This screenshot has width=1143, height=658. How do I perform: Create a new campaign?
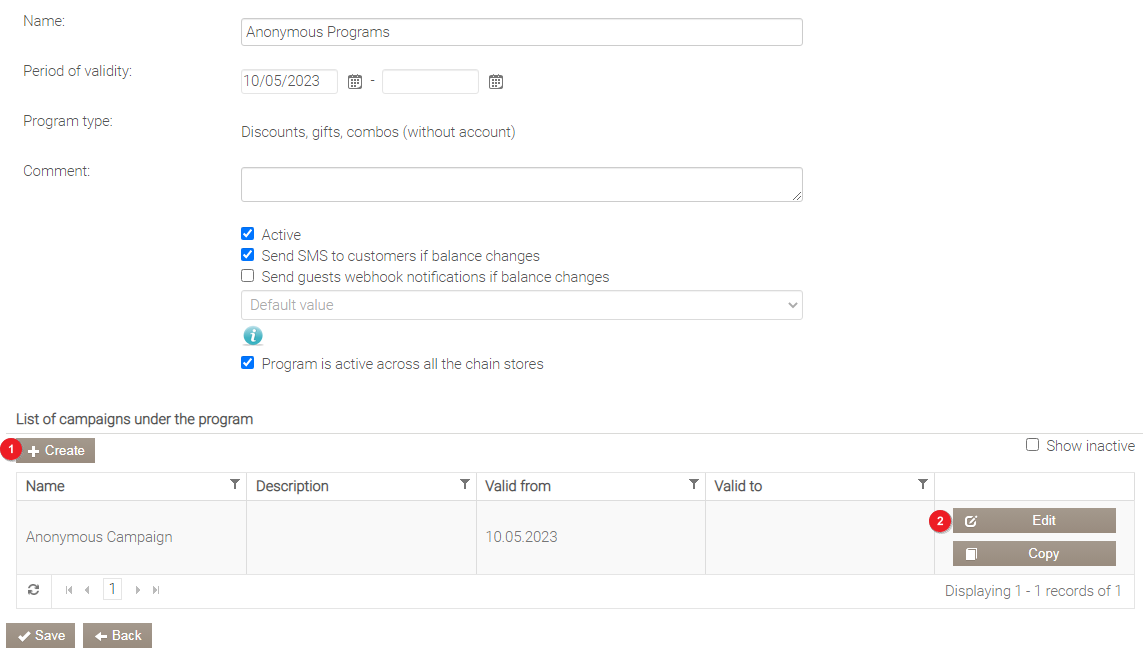pyautogui.click(x=56, y=451)
